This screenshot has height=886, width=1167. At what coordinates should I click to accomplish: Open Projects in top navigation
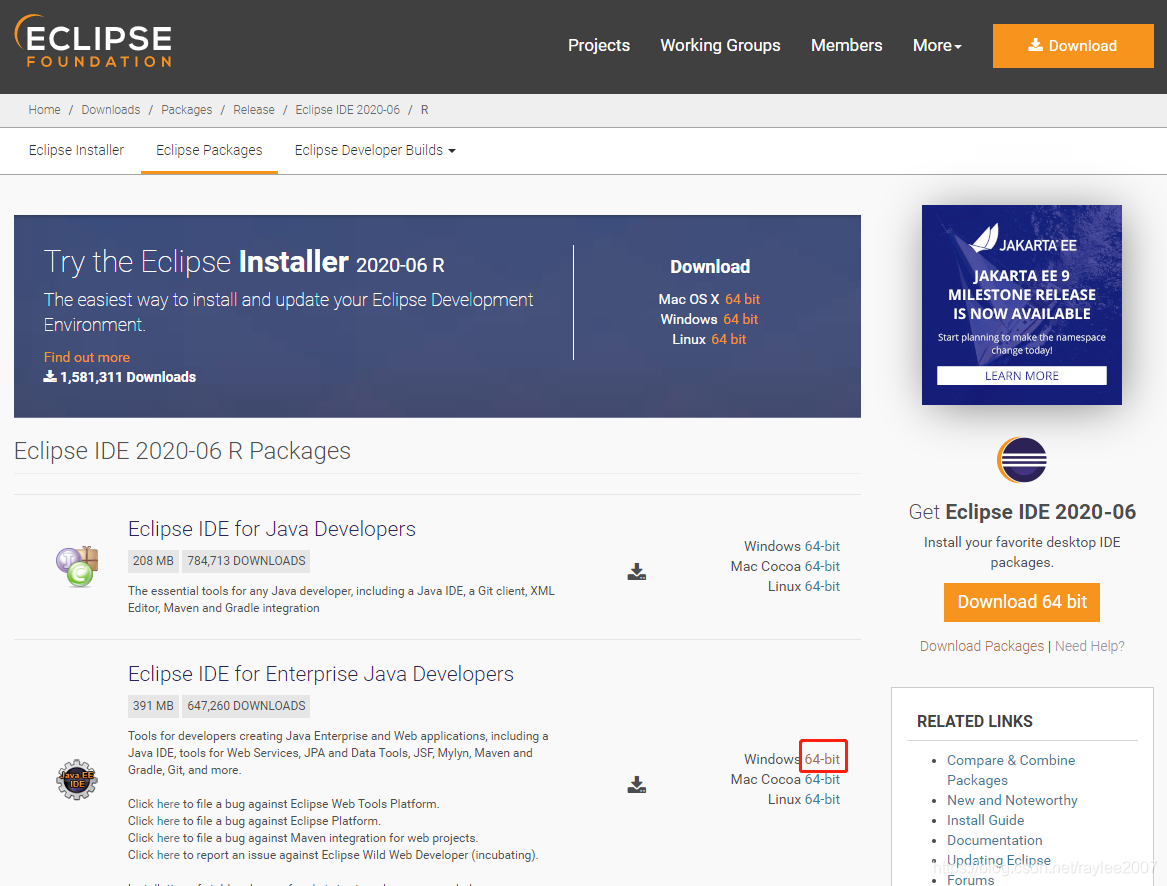(x=598, y=45)
